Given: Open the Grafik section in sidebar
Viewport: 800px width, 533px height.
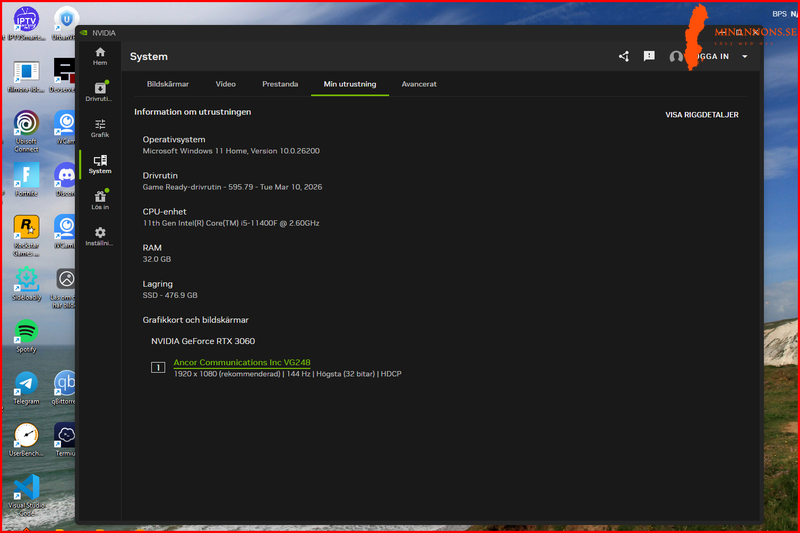Looking at the screenshot, I should click(x=100, y=128).
